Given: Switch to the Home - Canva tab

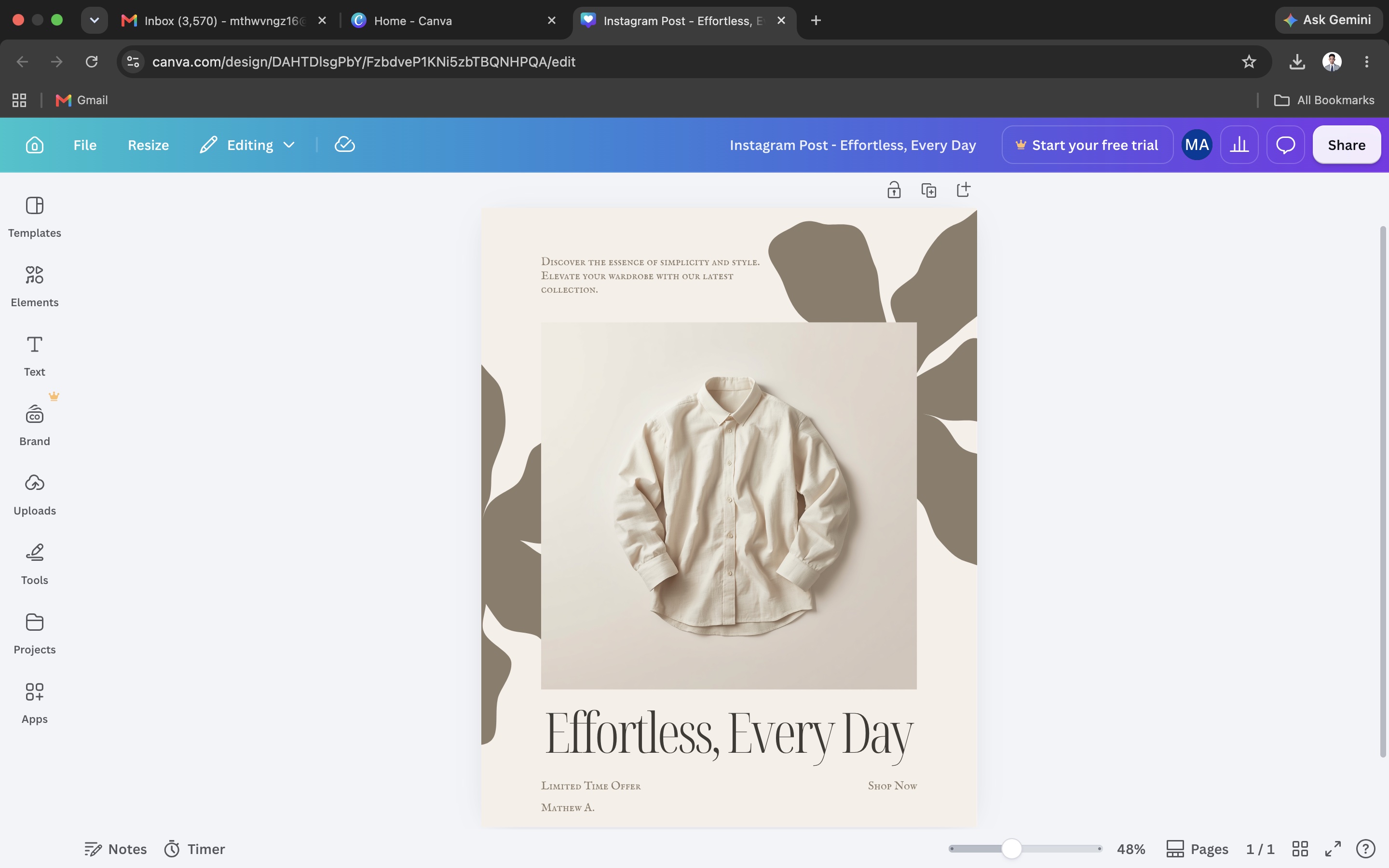Looking at the screenshot, I should click(453, 21).
